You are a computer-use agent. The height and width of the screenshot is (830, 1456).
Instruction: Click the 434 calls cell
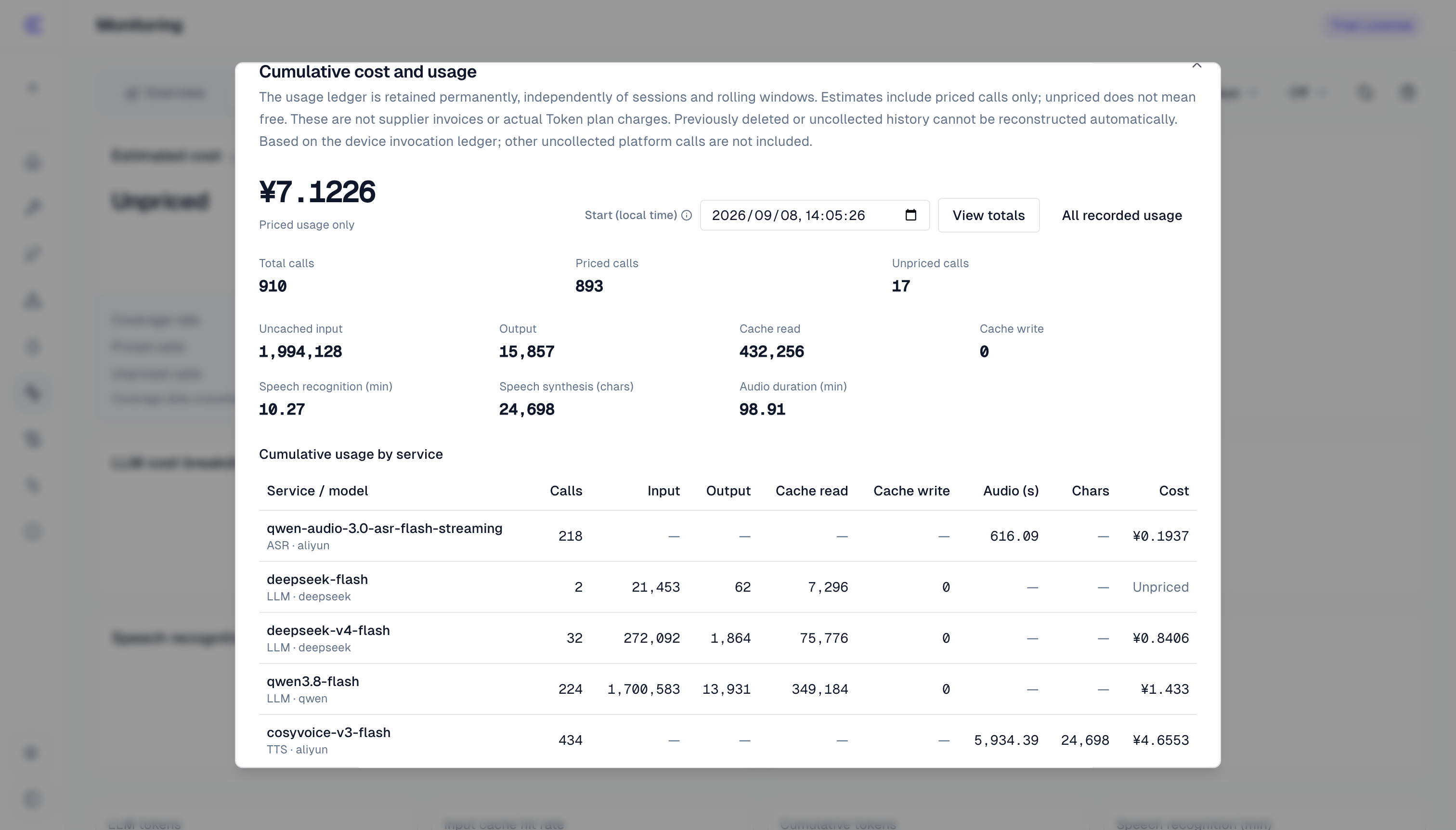click(x=570, y=740)
